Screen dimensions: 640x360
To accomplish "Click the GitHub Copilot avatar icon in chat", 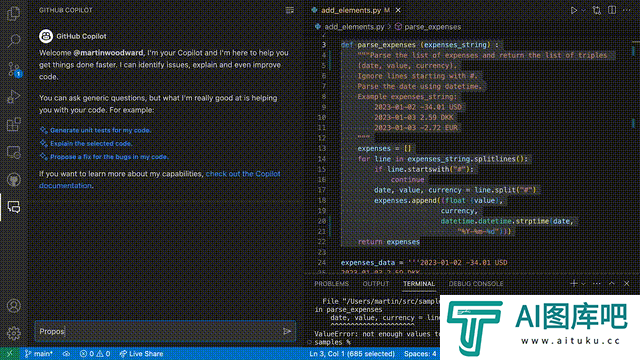I will (x=46, y=36).
